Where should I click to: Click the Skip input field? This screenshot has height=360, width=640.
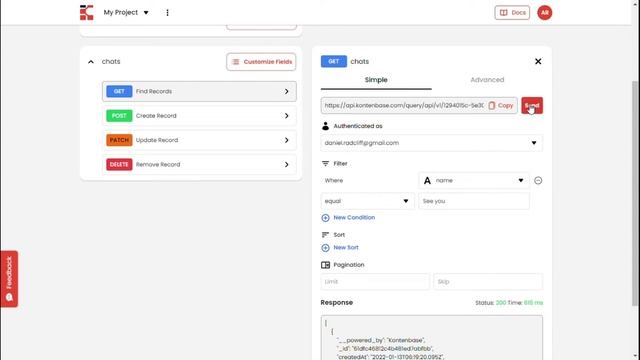[x=488, y=282]
